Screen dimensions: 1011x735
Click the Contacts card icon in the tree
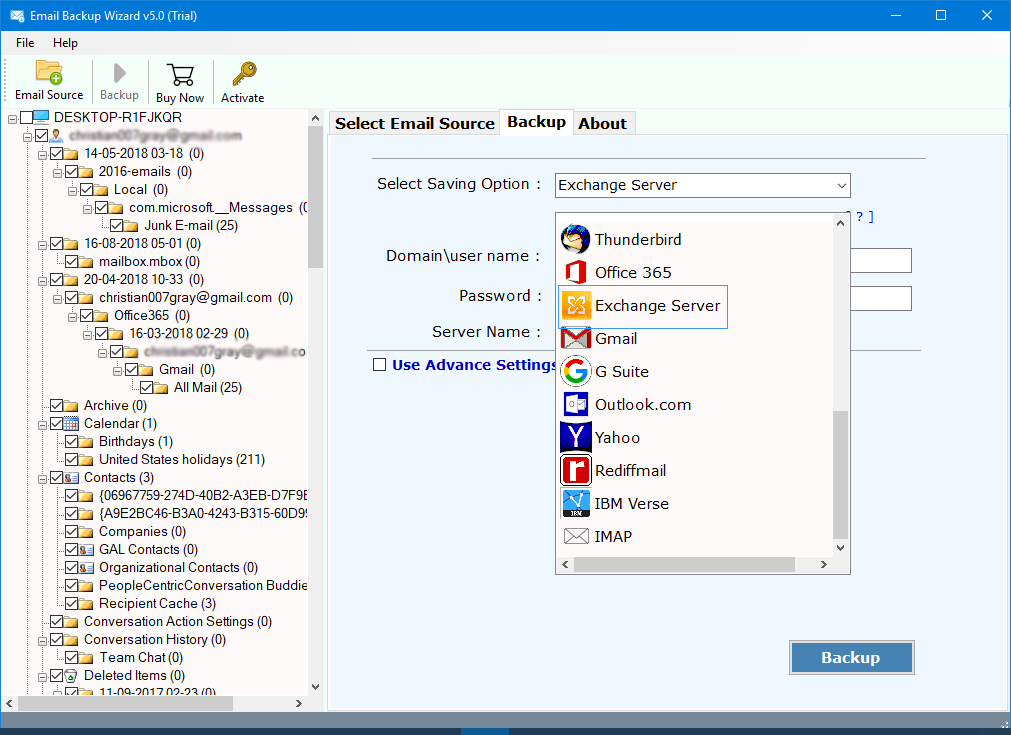[71, 478]
